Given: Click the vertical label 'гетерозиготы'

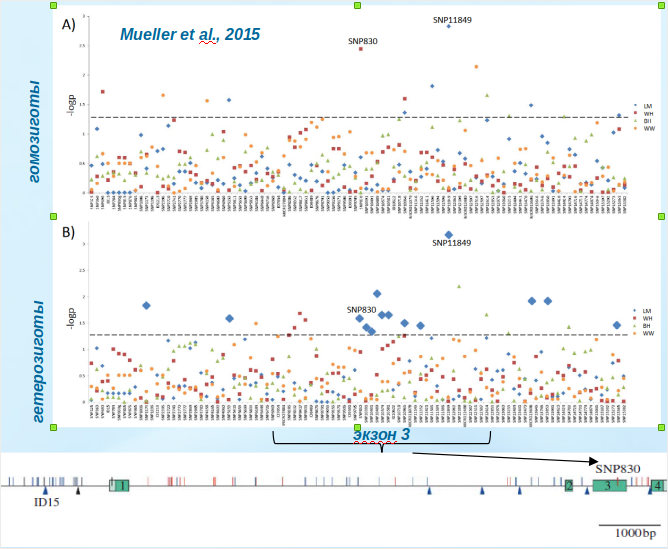Looking at the screenshot, I should (37, 362).
